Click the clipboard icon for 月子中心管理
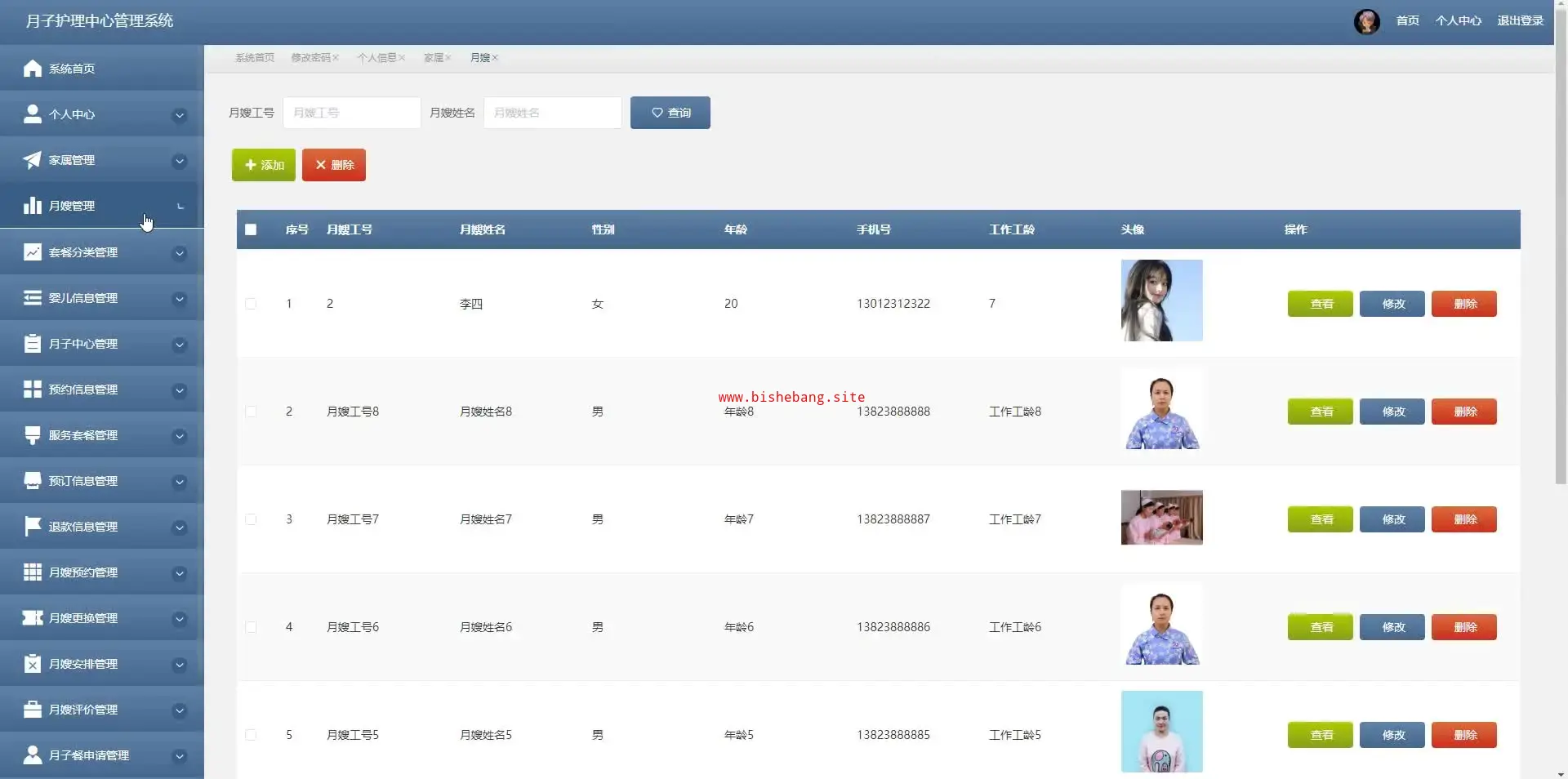 click(x=33, y=344)
